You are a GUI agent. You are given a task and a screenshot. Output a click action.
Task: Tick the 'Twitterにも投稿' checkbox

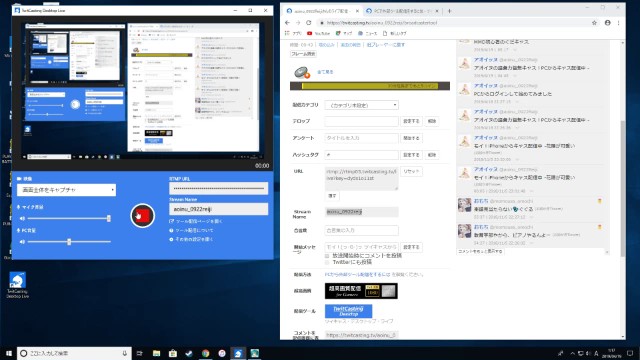tap(327, 262)
